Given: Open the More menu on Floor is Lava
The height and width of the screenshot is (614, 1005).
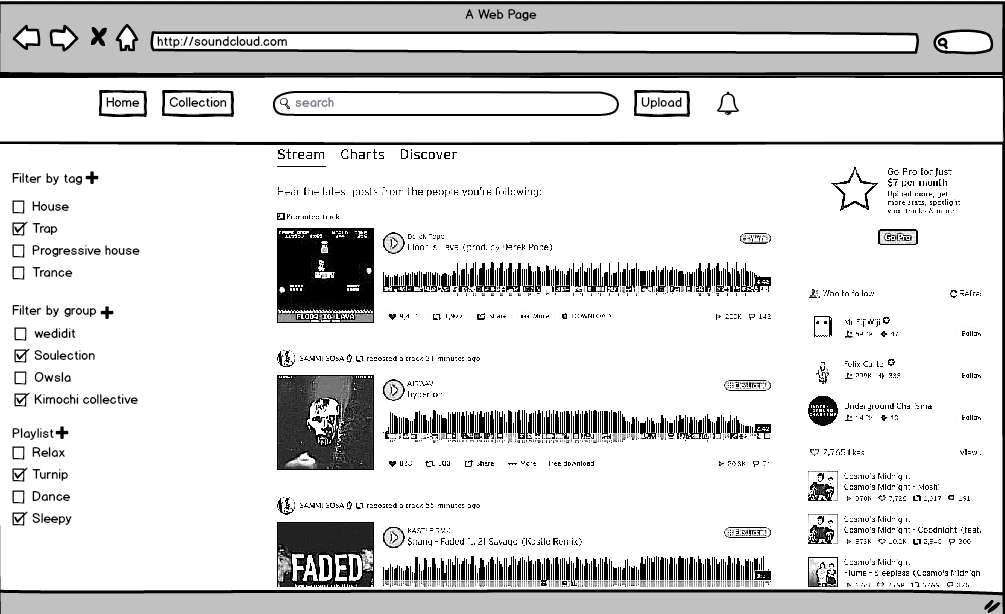Looking at the screenshot, I should click(534, 317).
